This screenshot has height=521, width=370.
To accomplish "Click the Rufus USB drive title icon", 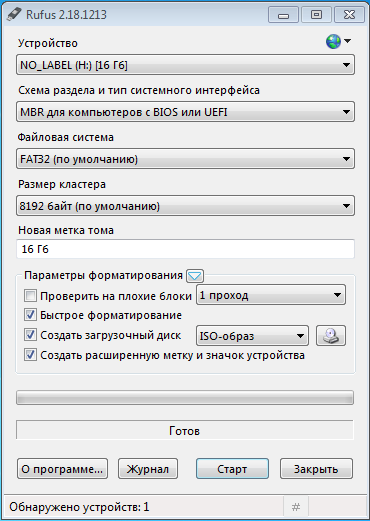I will tap(14, 14).
